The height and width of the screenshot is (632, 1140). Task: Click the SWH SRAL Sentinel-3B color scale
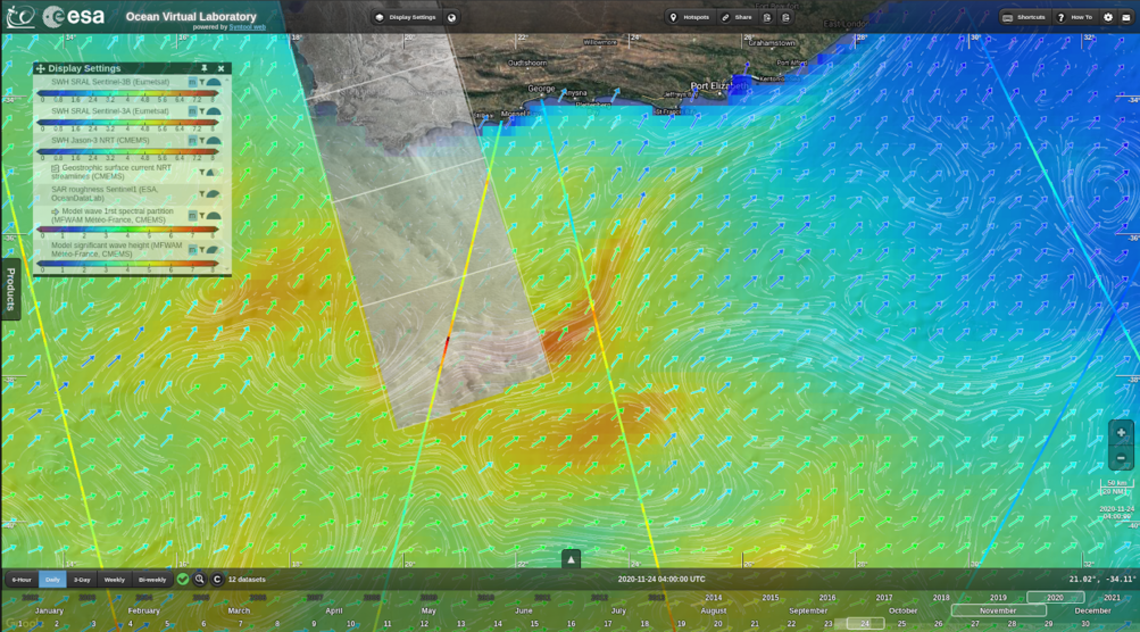[x=127, y=94]
